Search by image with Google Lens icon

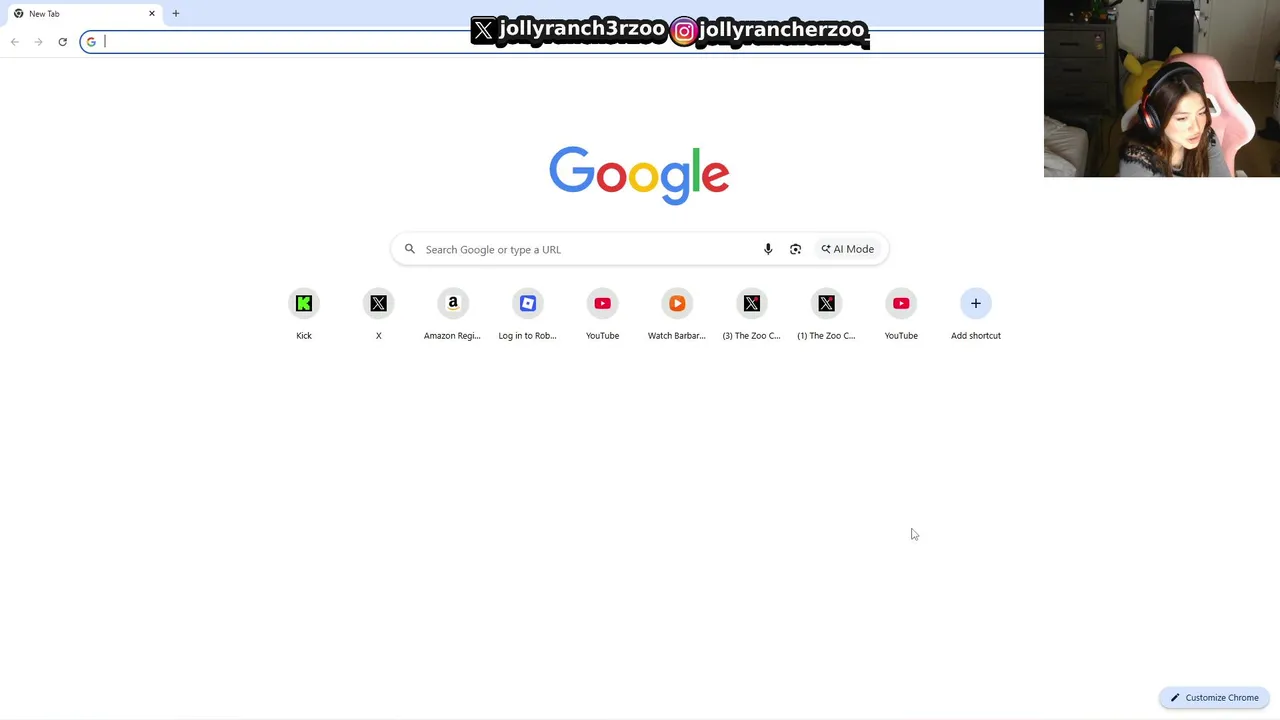[x=795, y=249]
